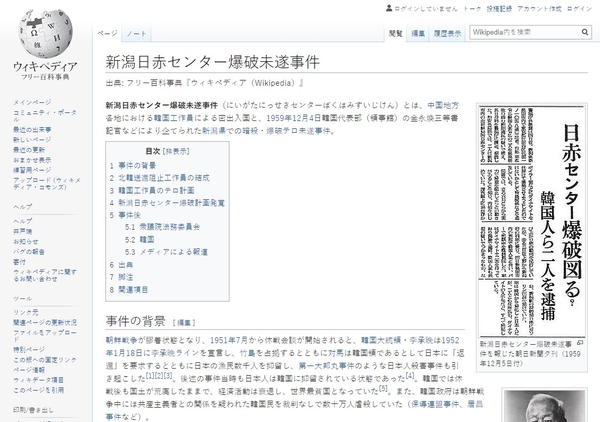Click the 寄付 donation link

[19, 262]
